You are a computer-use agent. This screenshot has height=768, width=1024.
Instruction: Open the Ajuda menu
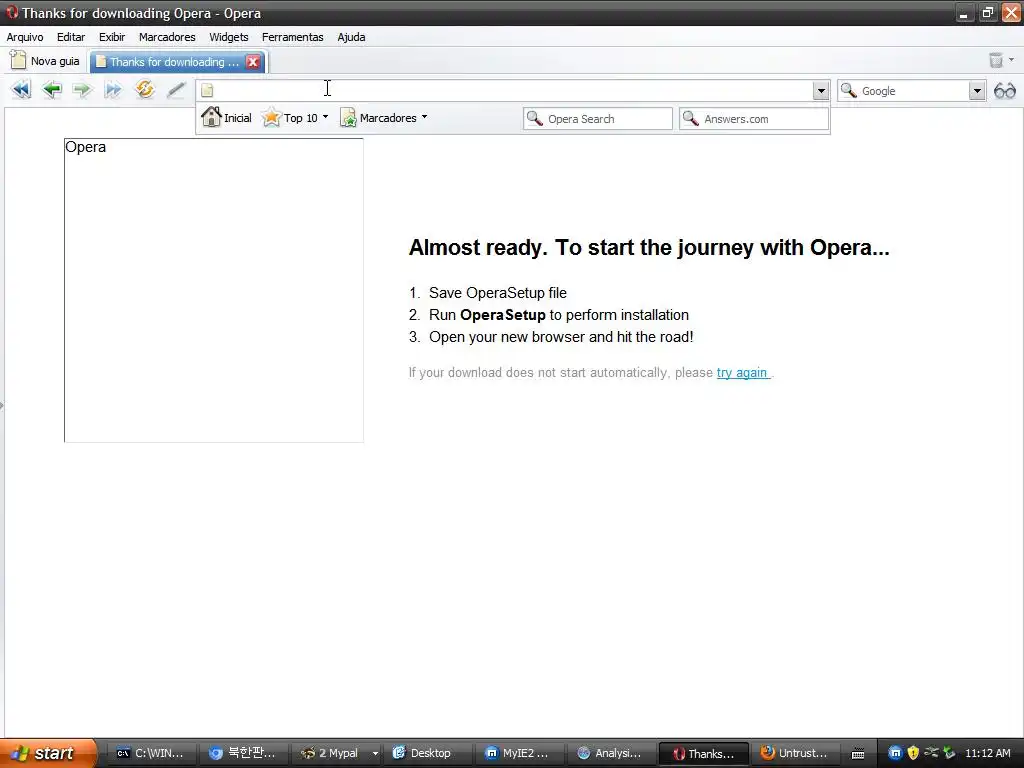point(351,37)
